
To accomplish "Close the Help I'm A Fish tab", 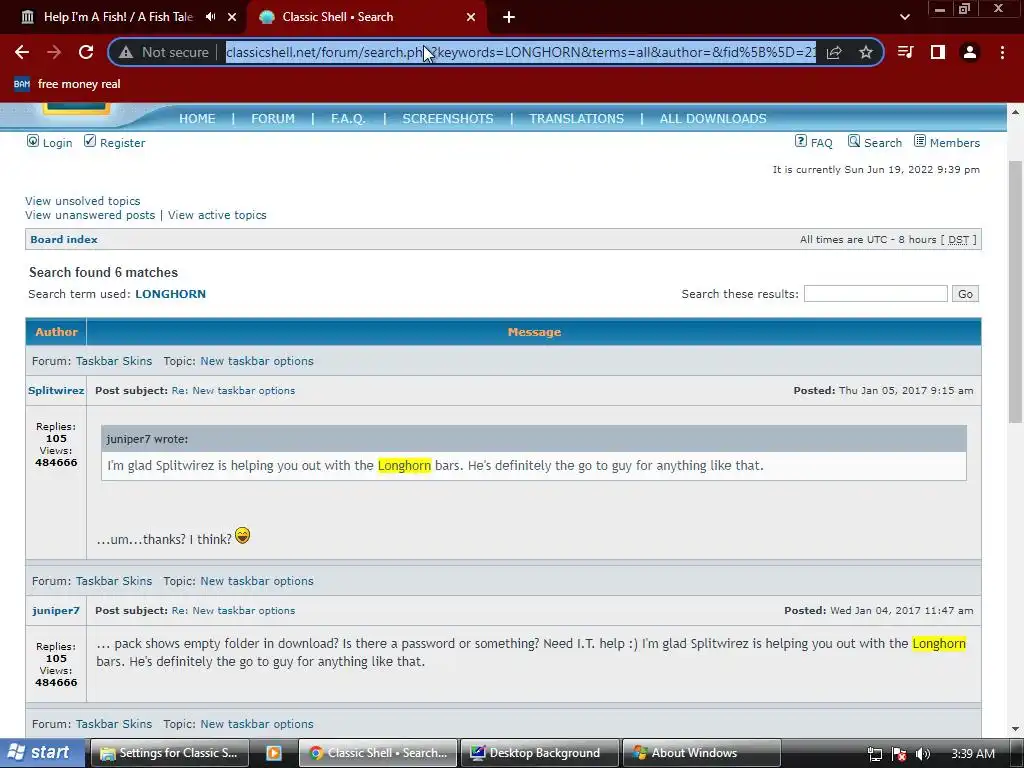I will pos(232,17).
